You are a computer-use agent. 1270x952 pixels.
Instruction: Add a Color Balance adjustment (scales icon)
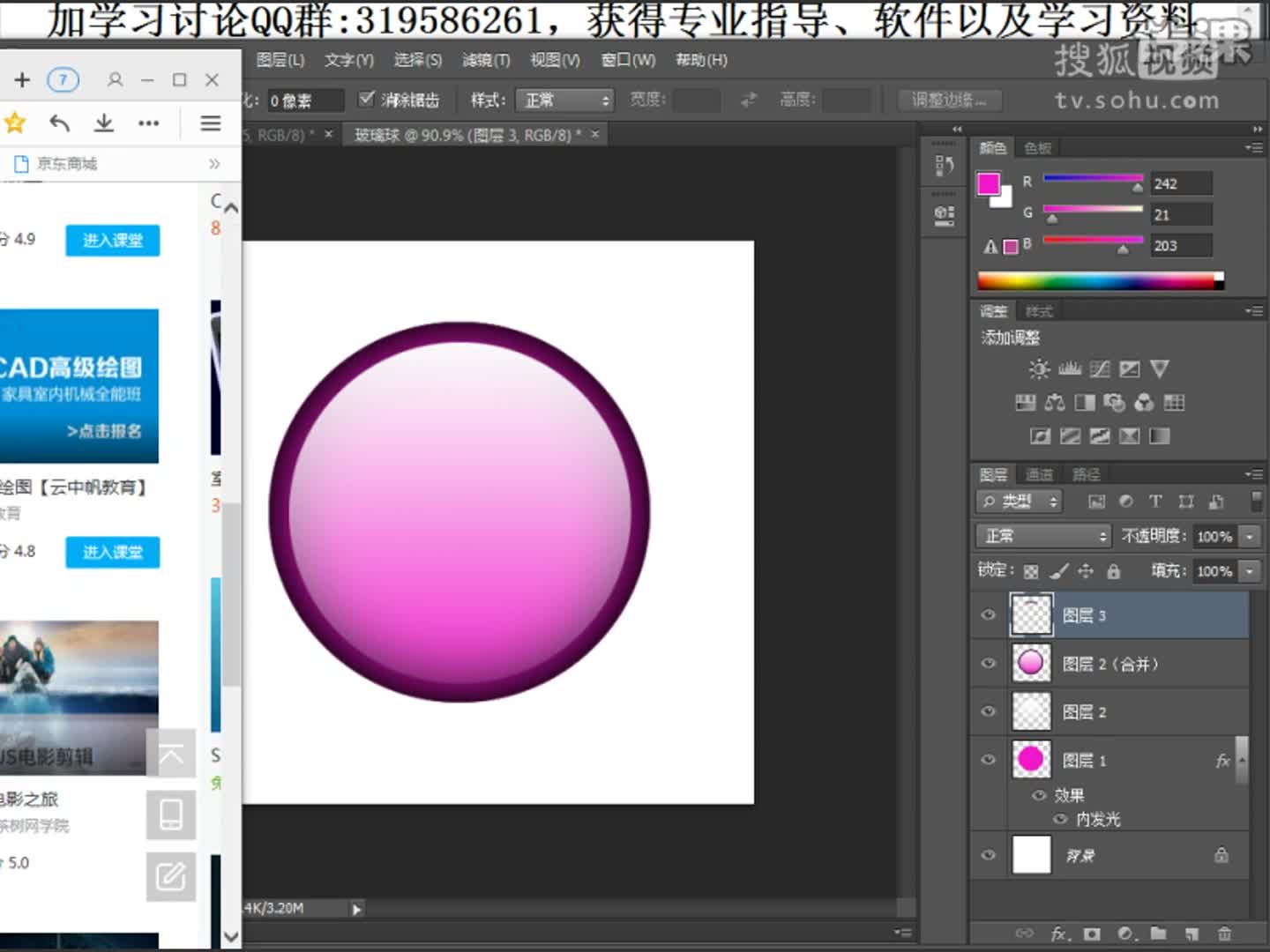1055,403
